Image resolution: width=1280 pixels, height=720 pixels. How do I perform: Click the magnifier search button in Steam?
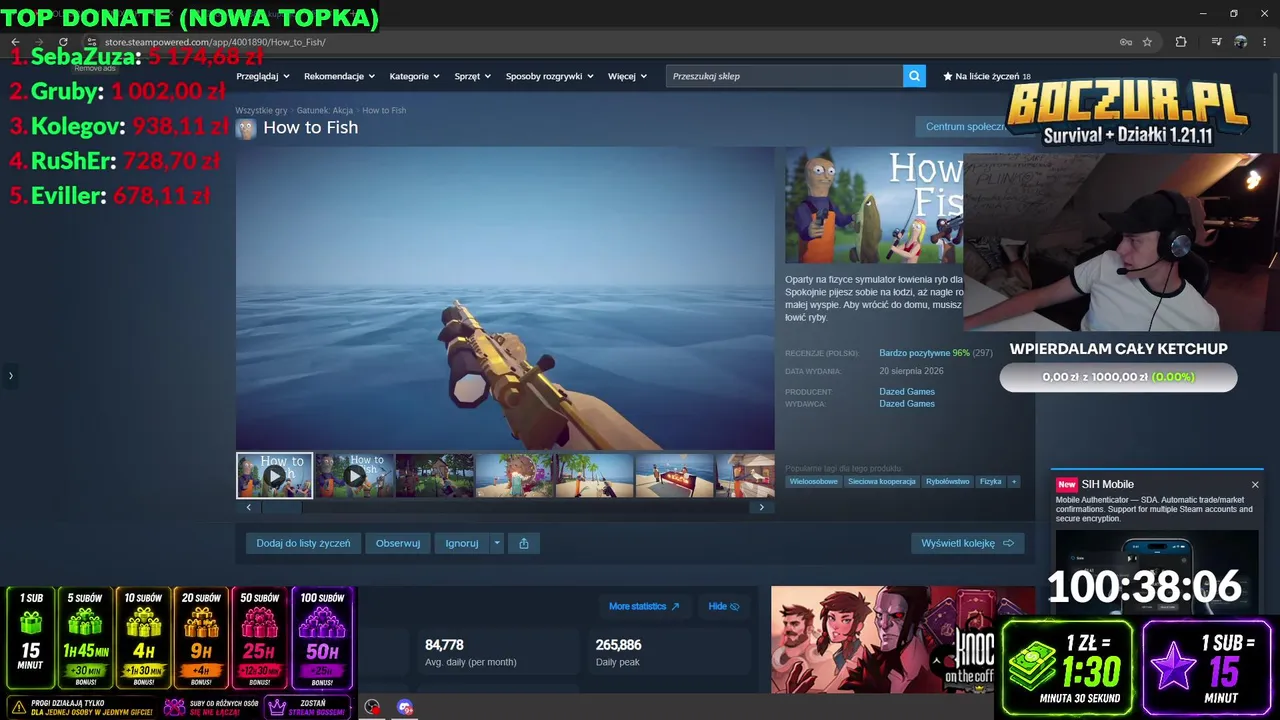click(914, 76)
